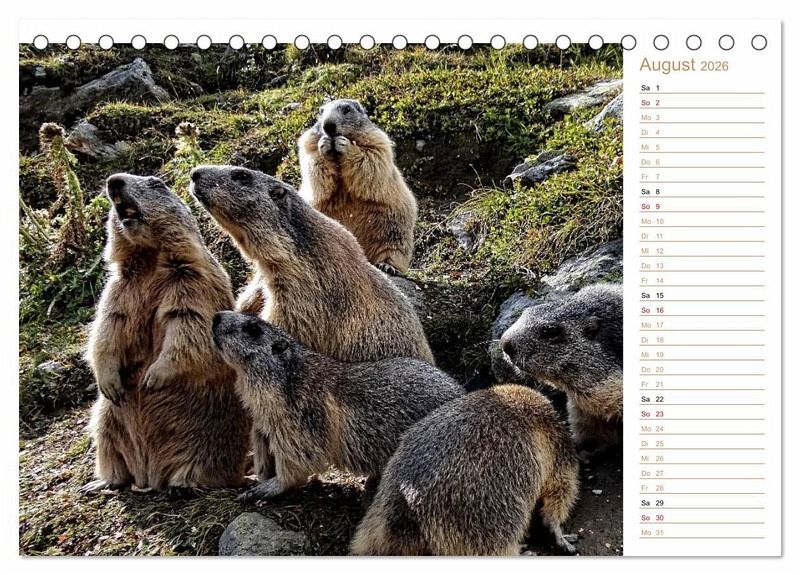
Task: Click the red Sunday 23 row
Action: point(701,414)
